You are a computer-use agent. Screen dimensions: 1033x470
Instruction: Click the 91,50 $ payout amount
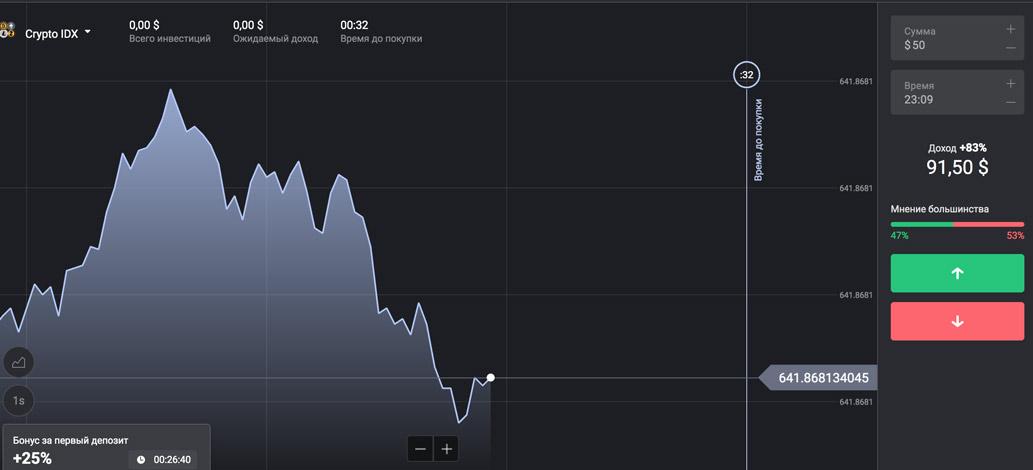tap(957, 167)
